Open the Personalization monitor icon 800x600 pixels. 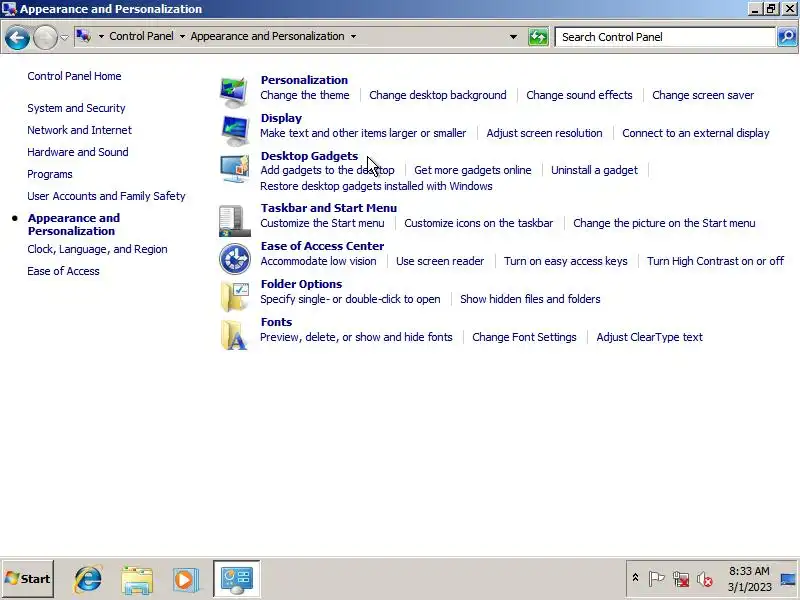[234, 92]
